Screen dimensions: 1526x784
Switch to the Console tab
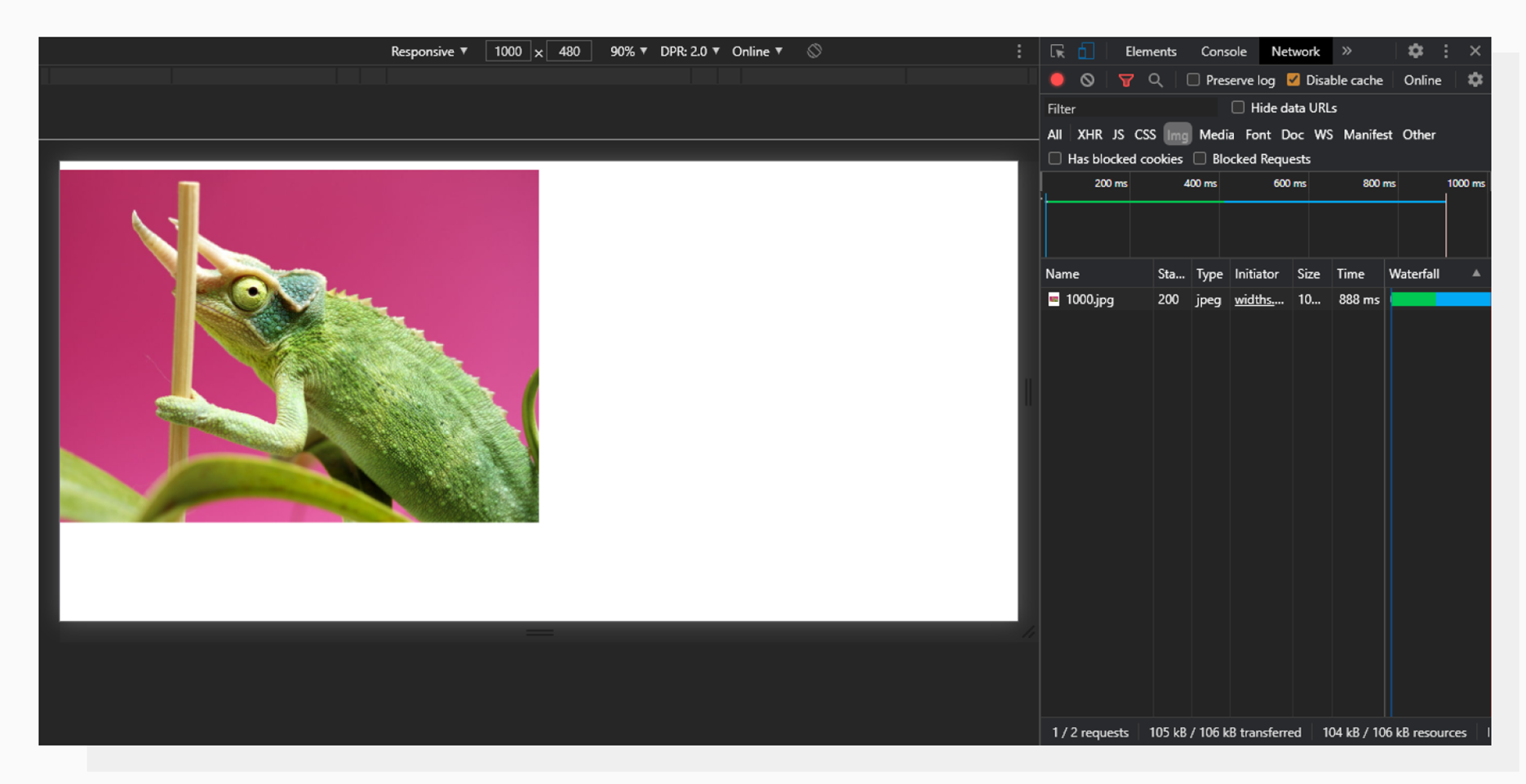(x=1222, y=51)
